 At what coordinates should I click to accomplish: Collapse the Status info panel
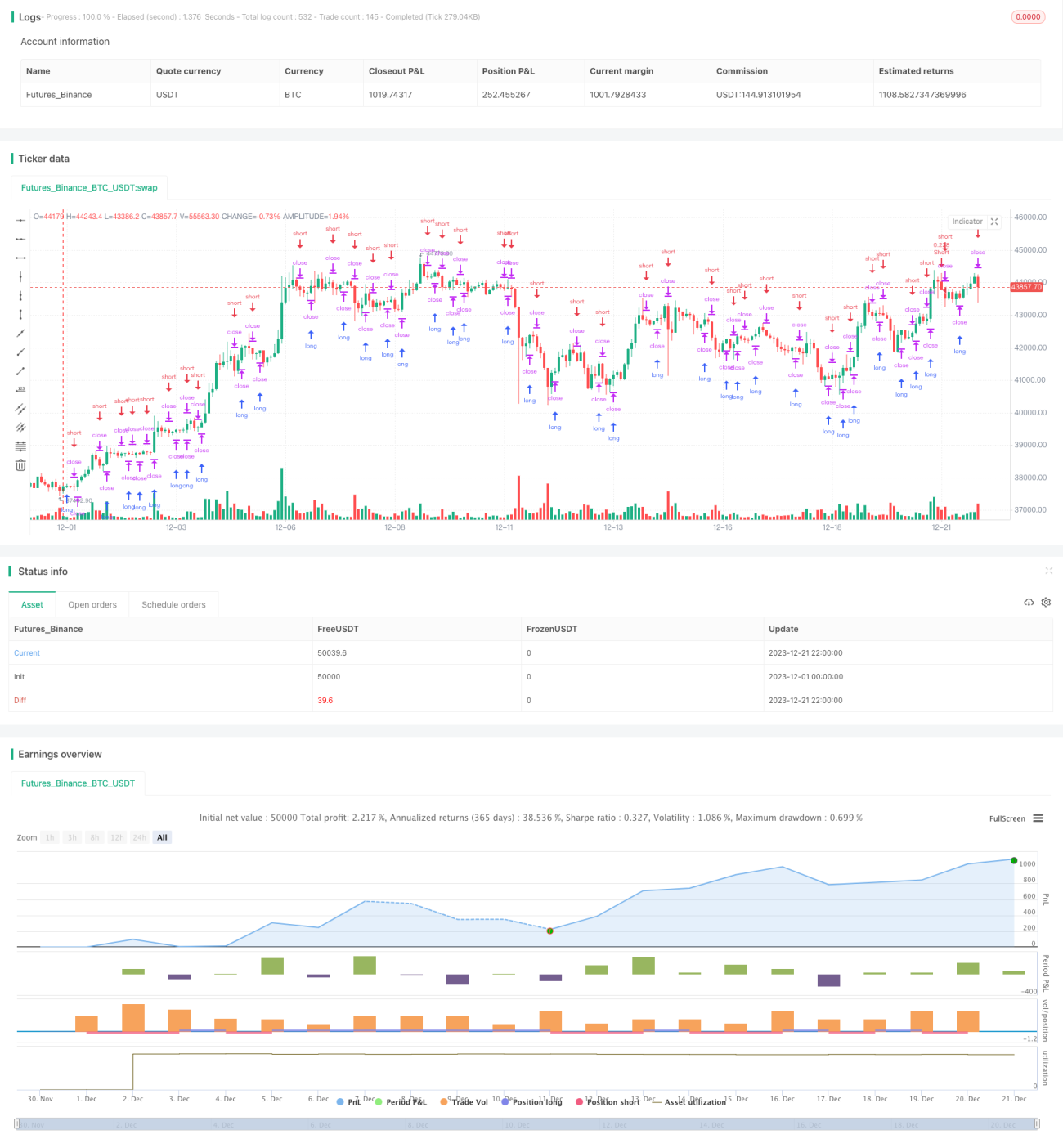[x=1048, y=571]
